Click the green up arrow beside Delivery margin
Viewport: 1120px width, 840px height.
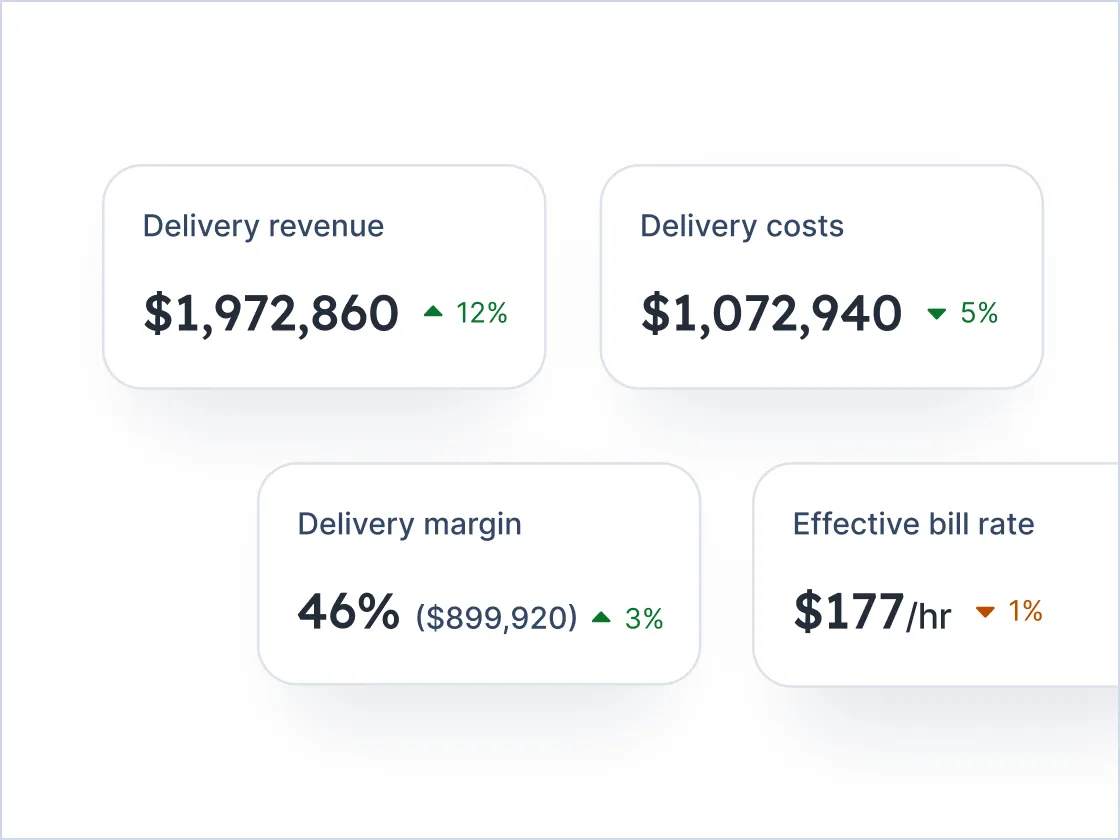tap(601, 619)
